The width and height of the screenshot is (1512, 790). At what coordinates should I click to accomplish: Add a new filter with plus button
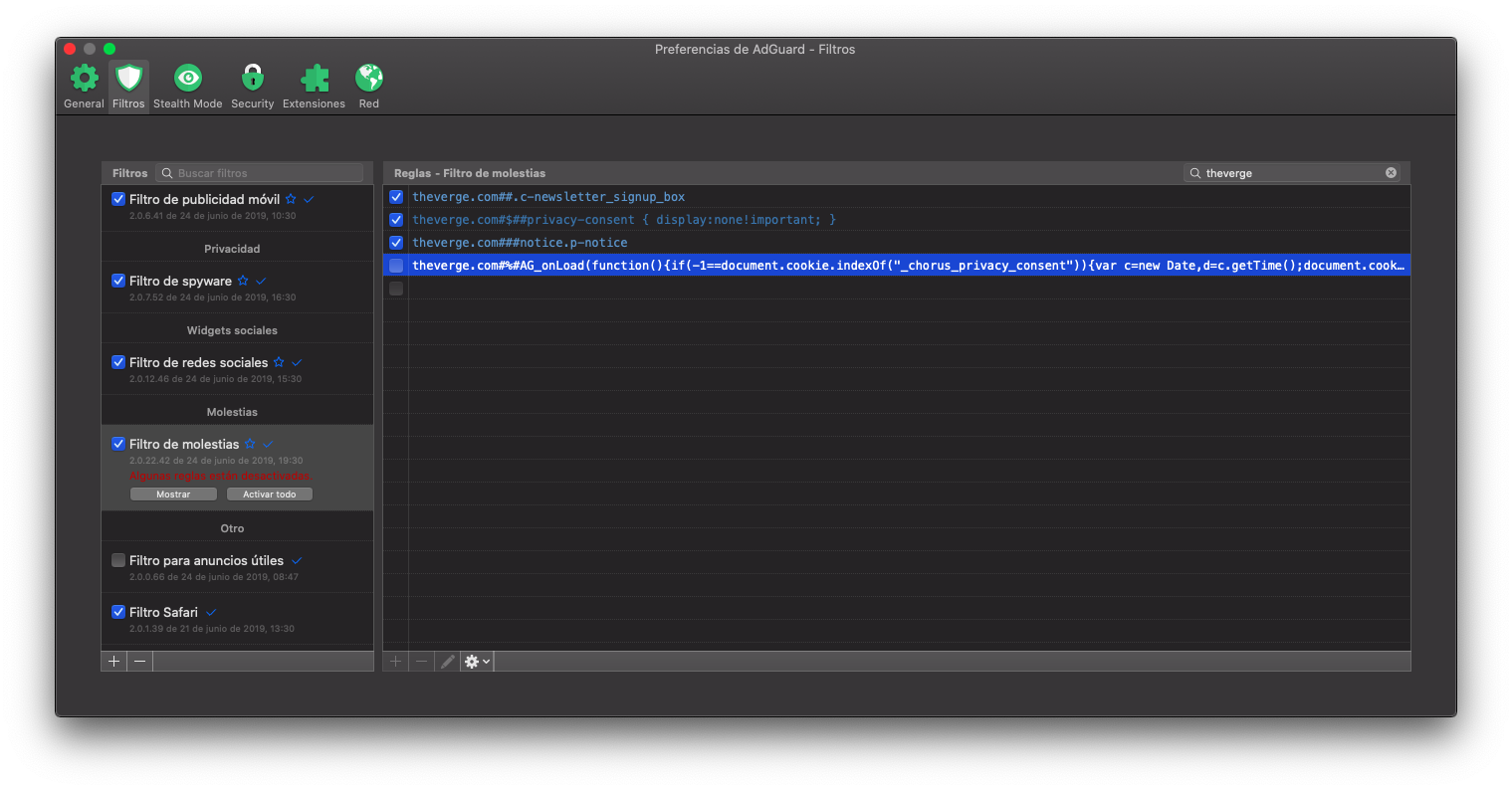(x=114, y=662)
